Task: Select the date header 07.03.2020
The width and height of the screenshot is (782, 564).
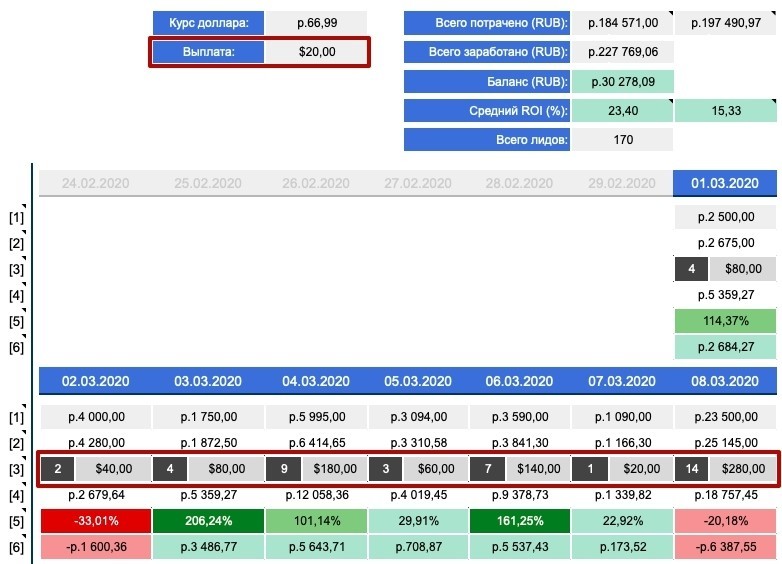Action: point(621,381)
